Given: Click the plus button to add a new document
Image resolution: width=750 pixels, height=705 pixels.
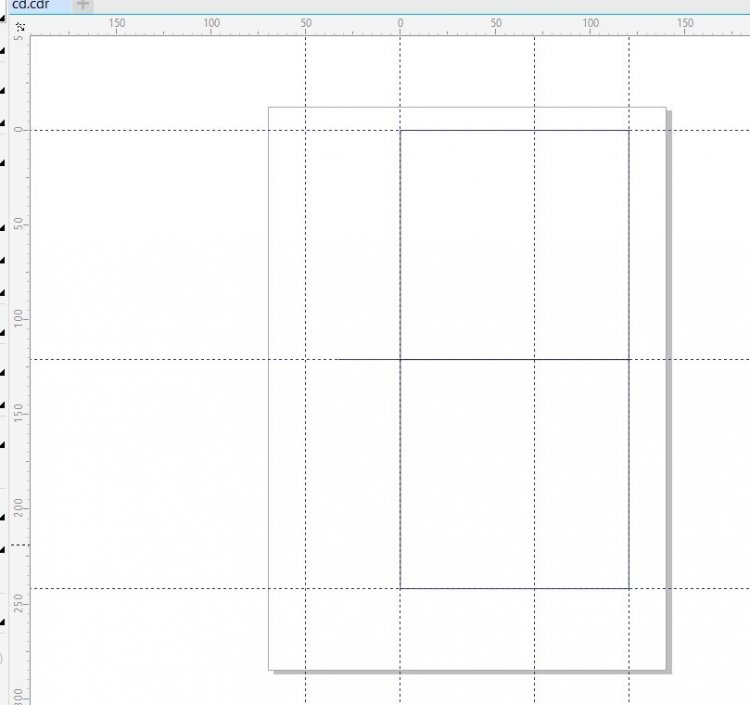Looking at the screenshot, I should pos(83,5).
